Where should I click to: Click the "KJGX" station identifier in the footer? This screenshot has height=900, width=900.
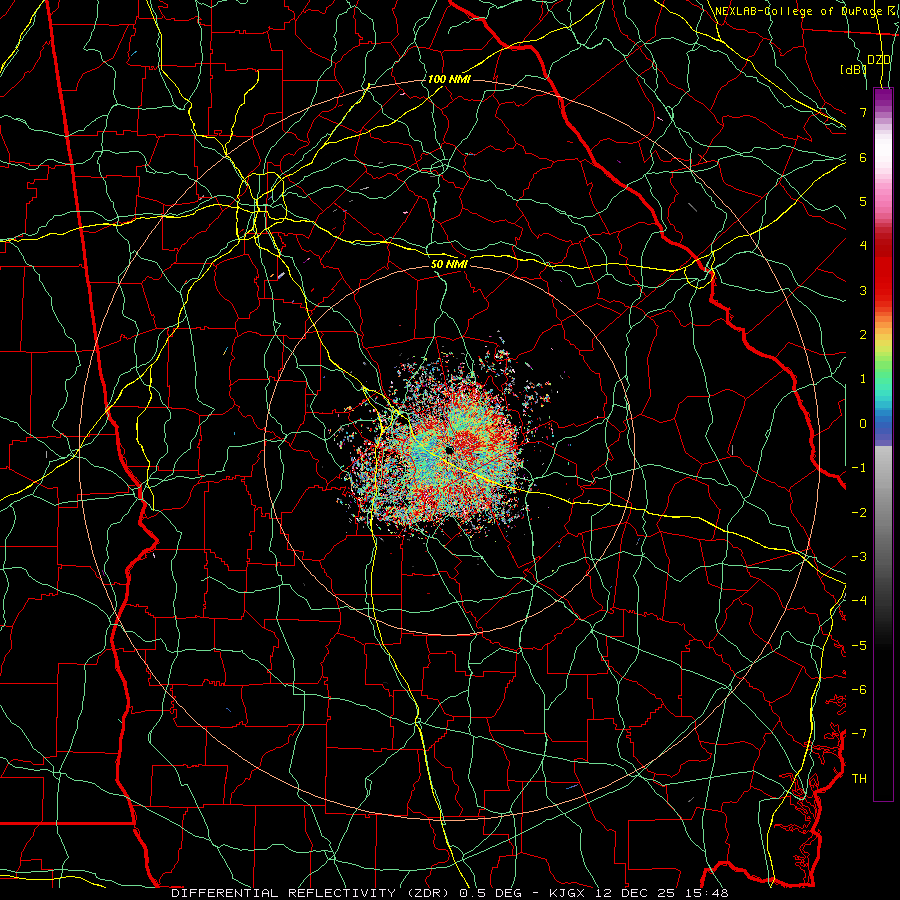point(568,893)
